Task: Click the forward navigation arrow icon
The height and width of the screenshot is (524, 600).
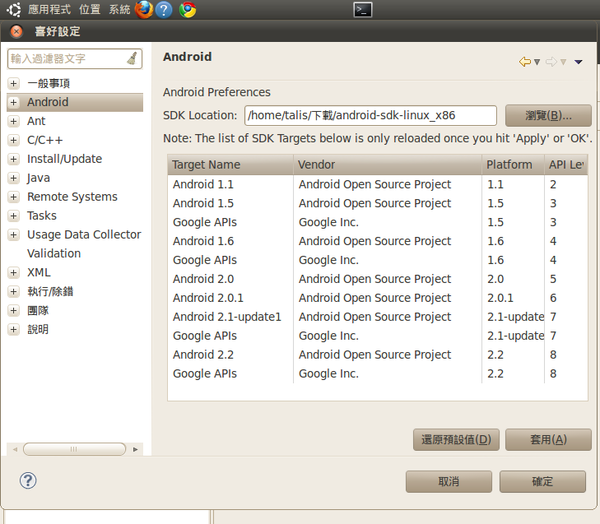Action: point(551,61)
